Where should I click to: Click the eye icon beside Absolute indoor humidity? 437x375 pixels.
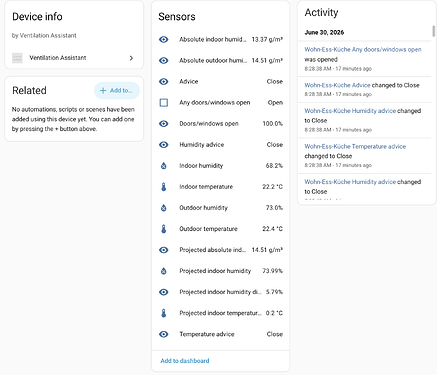coord(163,39)
